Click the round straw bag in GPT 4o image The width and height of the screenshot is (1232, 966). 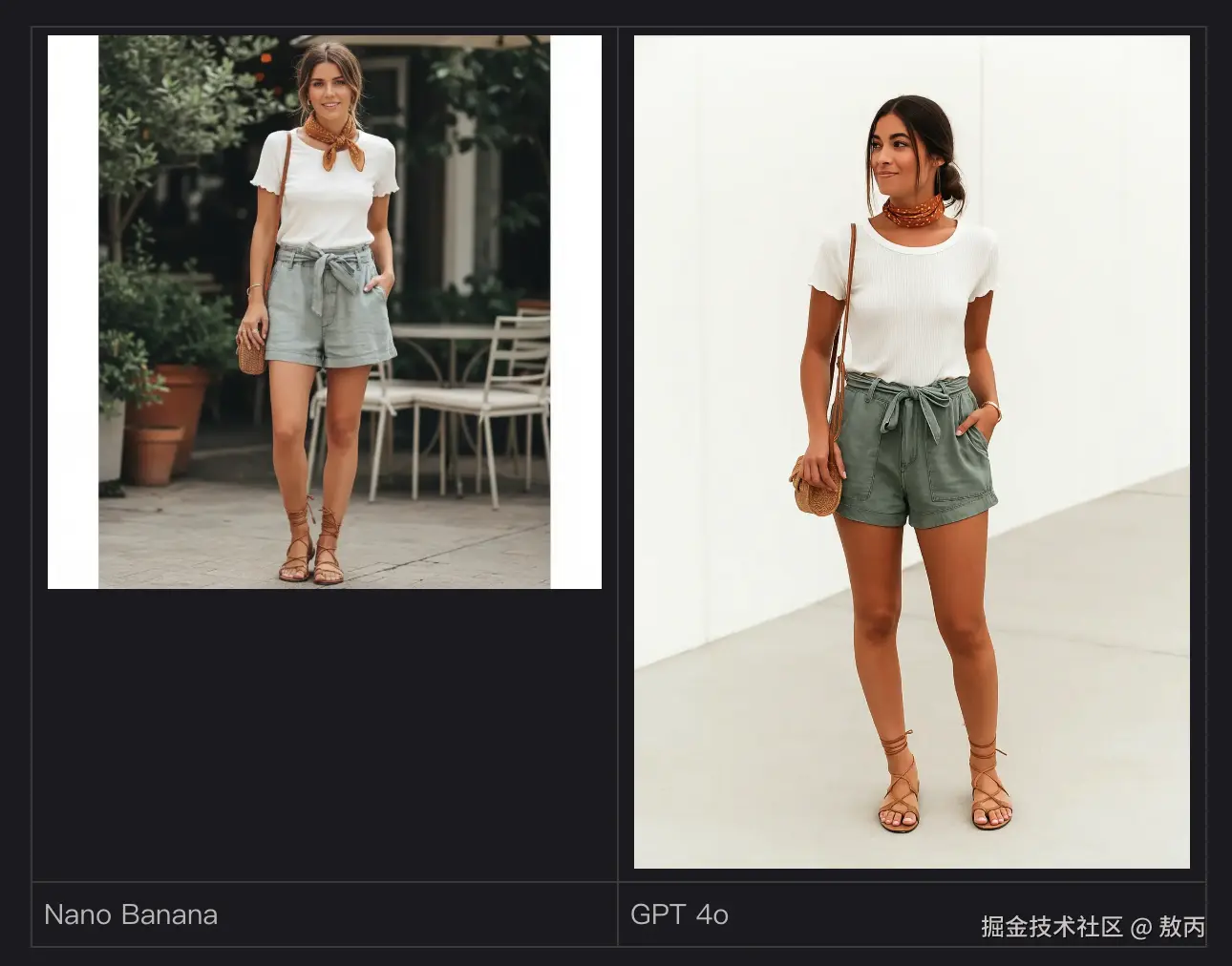coord(817,487)
